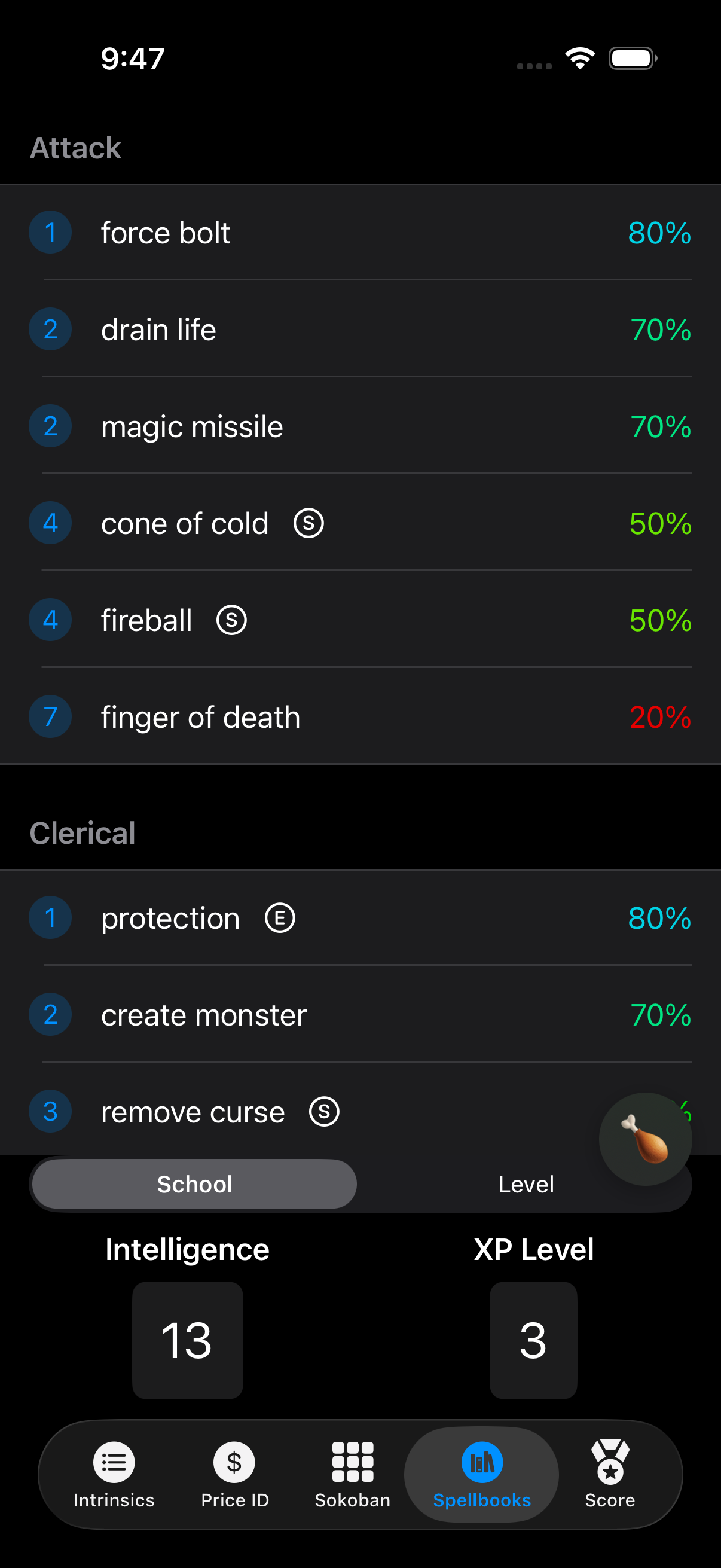Tap the E badge beside protection
This screenshot has width=721, height=1568.
pos(280,918)
